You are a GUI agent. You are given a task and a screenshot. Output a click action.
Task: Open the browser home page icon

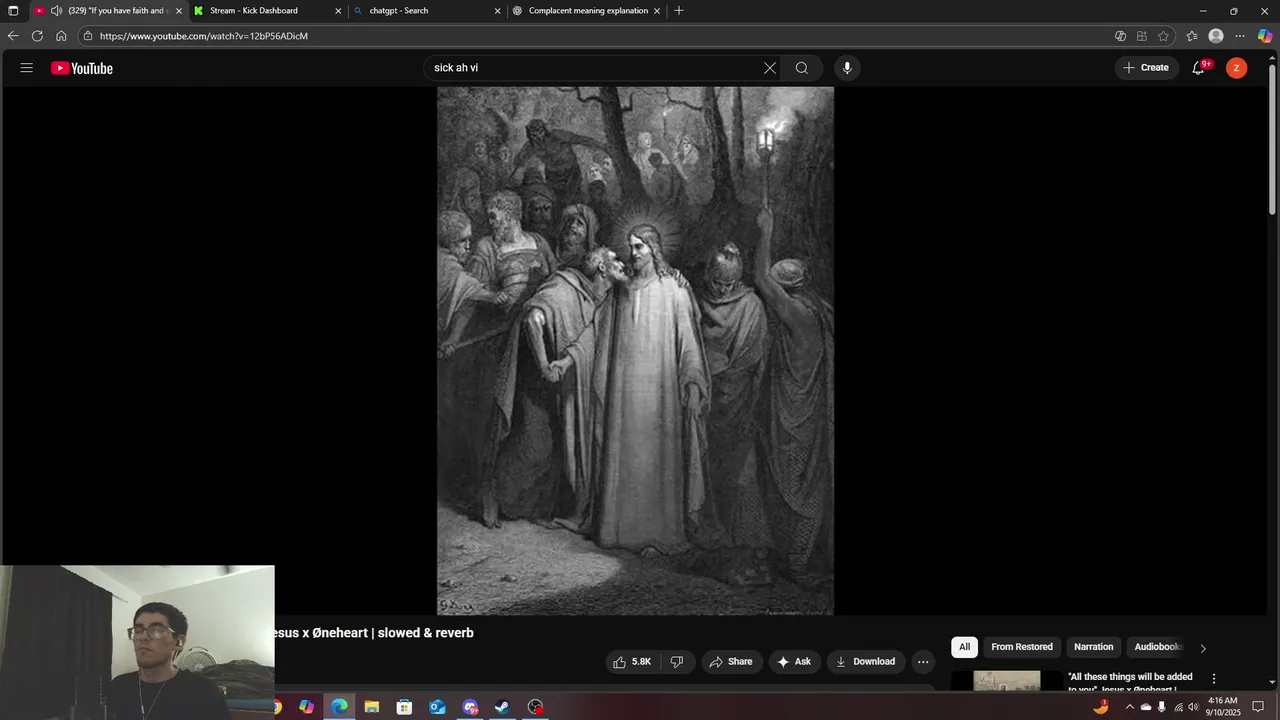click(x=61, y=36)
